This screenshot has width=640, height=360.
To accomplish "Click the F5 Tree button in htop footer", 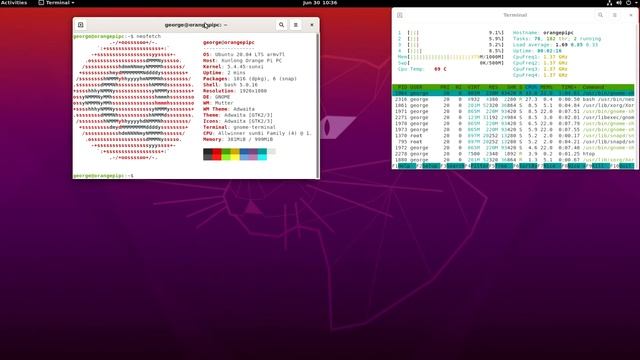I will [501, 166].
